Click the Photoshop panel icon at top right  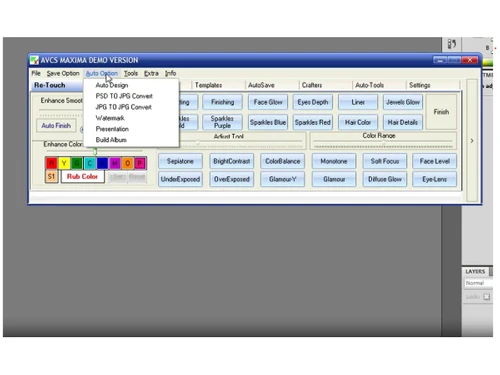(x=452, y=44)
